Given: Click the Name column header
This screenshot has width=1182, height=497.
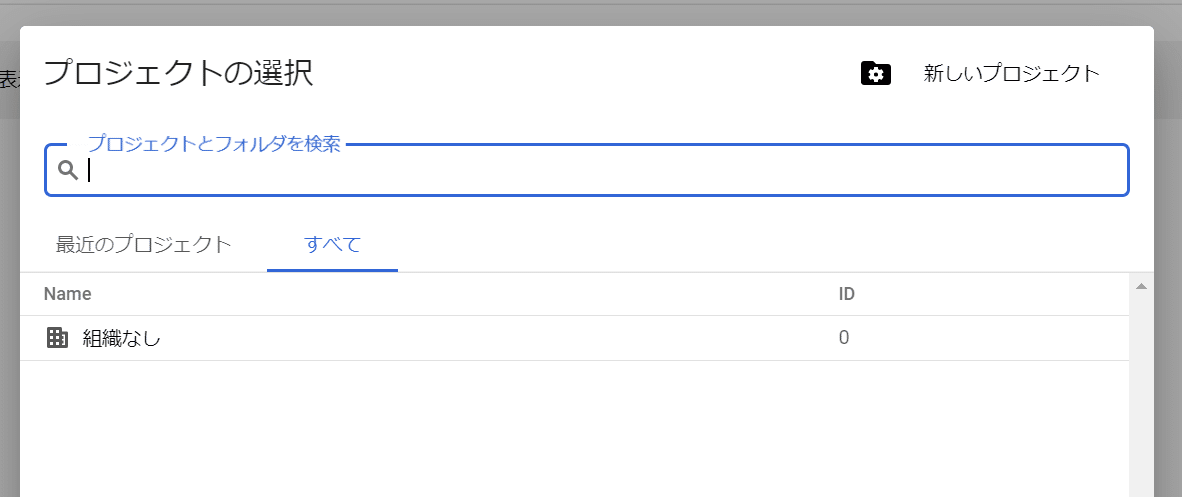Looking at the screenshot, I should (68, 294).
